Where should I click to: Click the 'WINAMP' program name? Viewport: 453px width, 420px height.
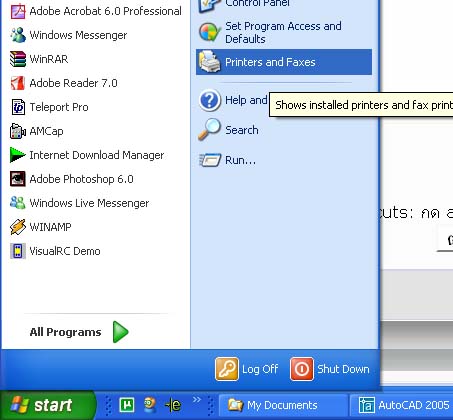pos(50,227)
